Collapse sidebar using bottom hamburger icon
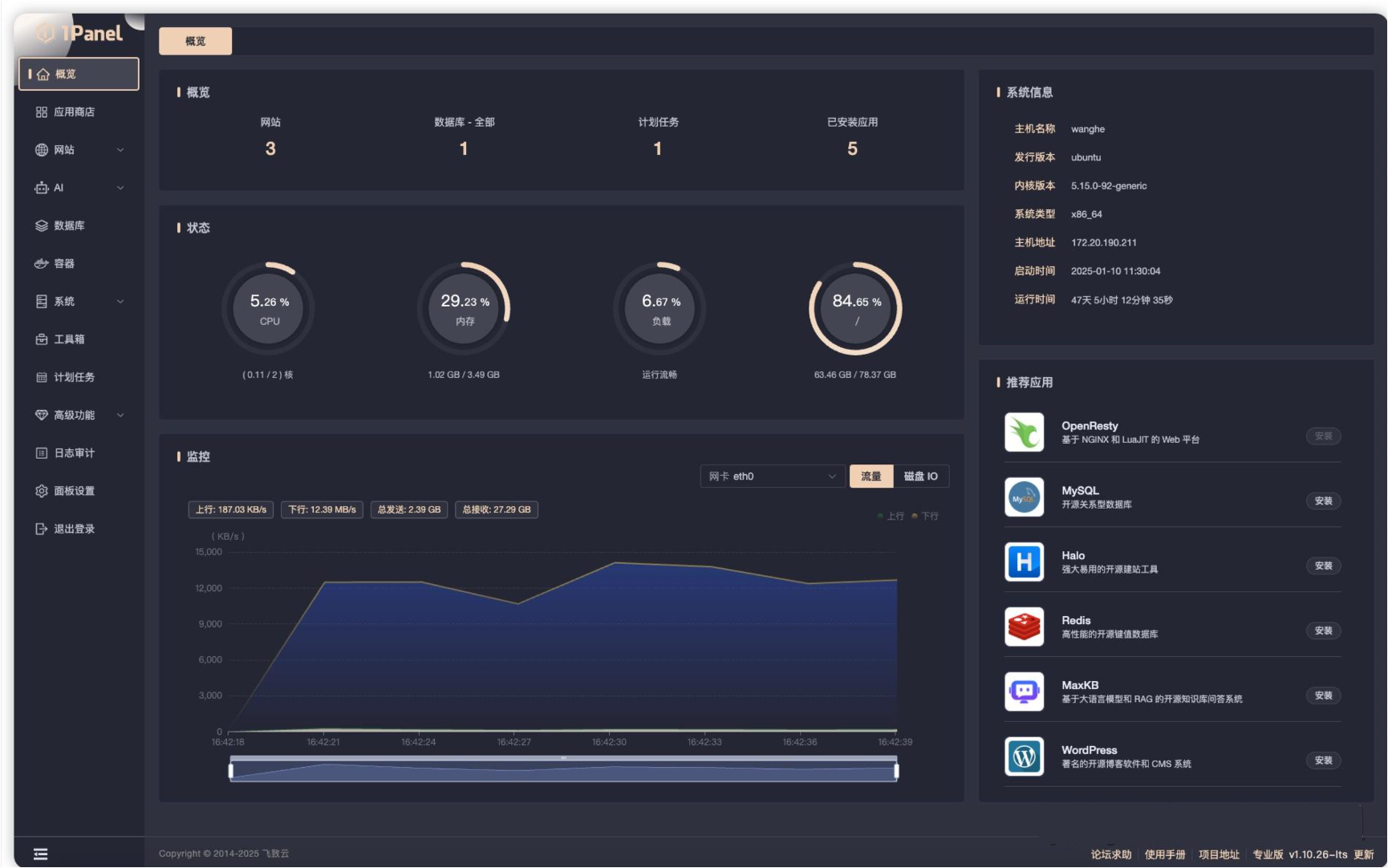 pos(41,854)
